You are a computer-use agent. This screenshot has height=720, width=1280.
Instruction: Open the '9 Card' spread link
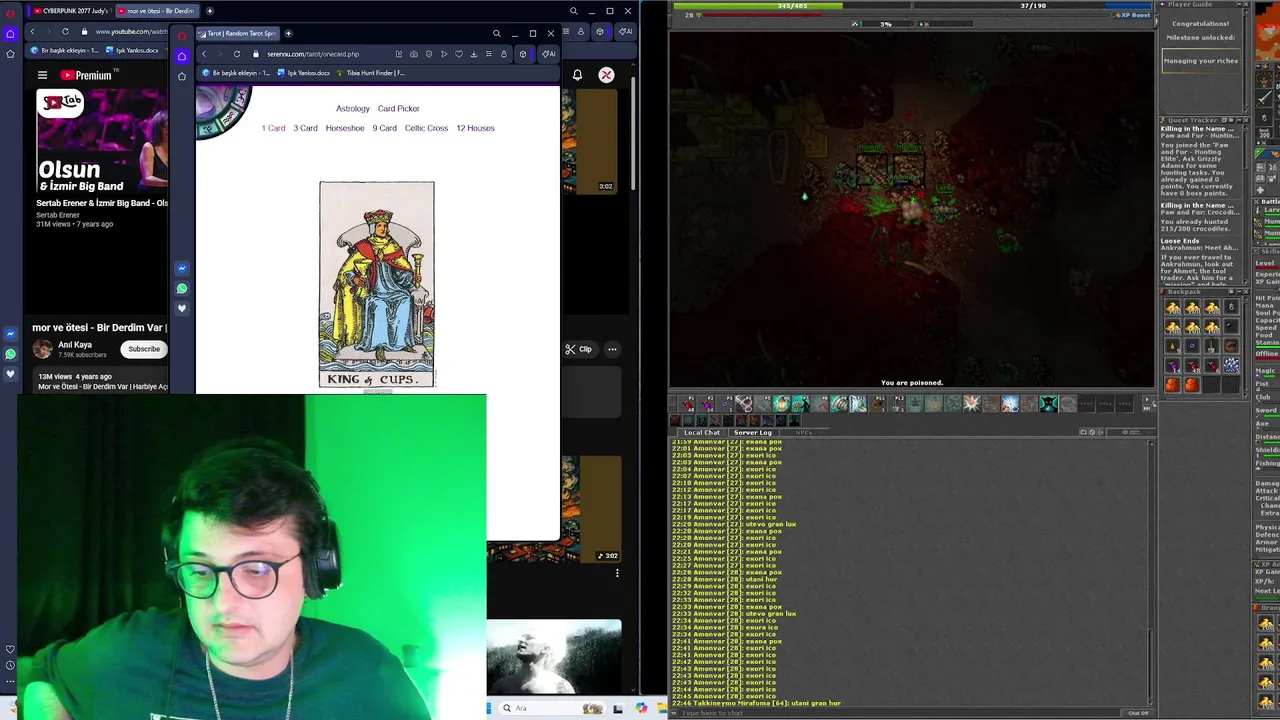tap(385, 128)
